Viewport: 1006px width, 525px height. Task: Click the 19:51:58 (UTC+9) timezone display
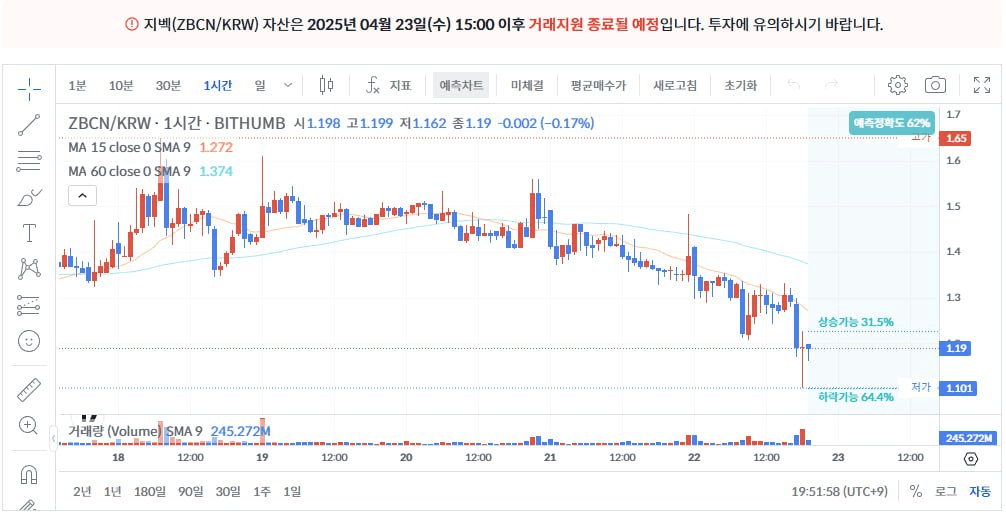click(840, 491)
